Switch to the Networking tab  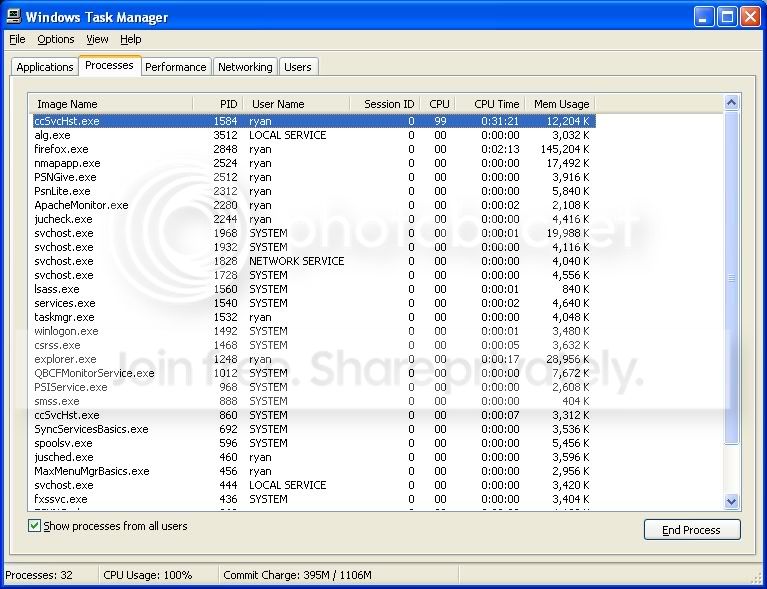coord(245,67)
